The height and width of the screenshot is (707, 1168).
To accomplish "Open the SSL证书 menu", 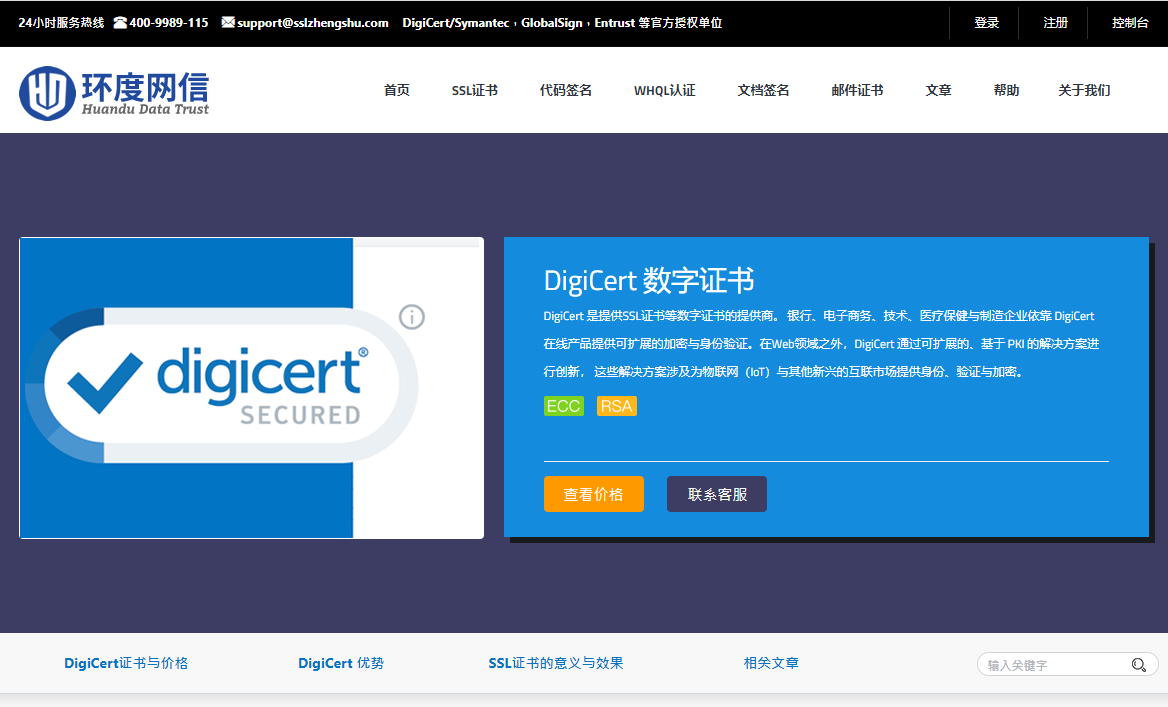I will [474, 90].
